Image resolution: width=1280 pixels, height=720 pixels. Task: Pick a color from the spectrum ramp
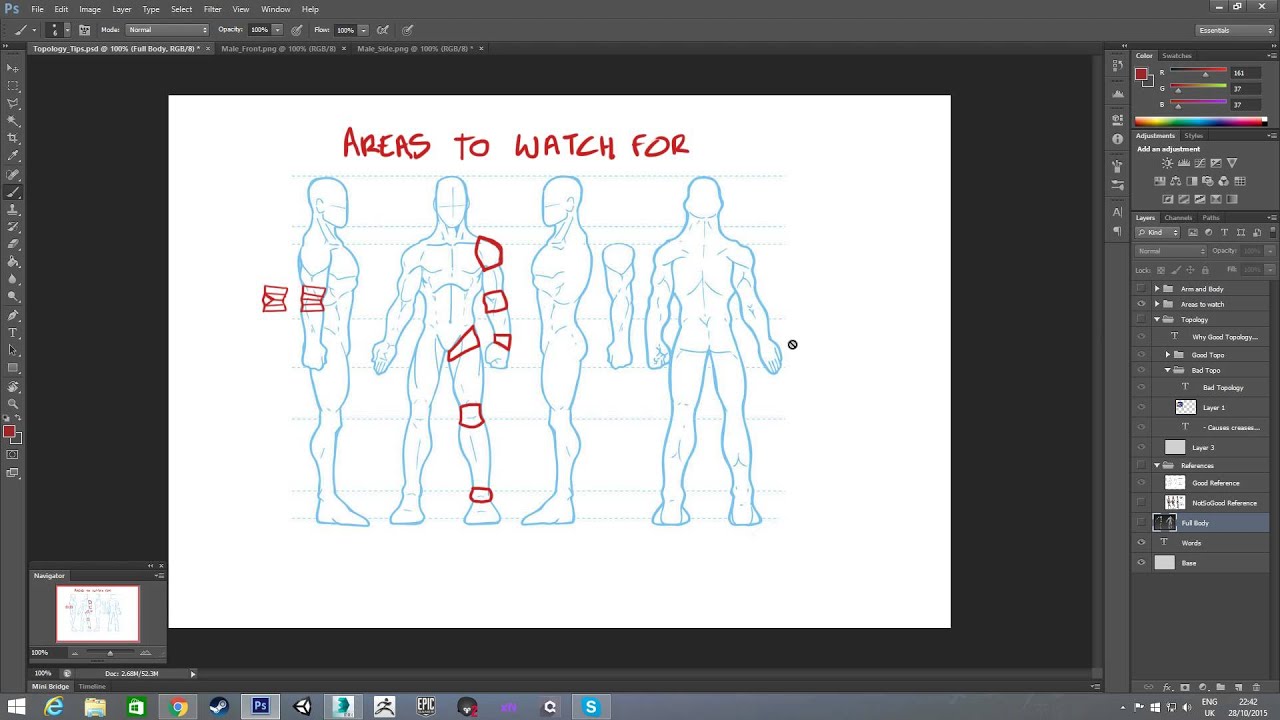click(1200, 122)
